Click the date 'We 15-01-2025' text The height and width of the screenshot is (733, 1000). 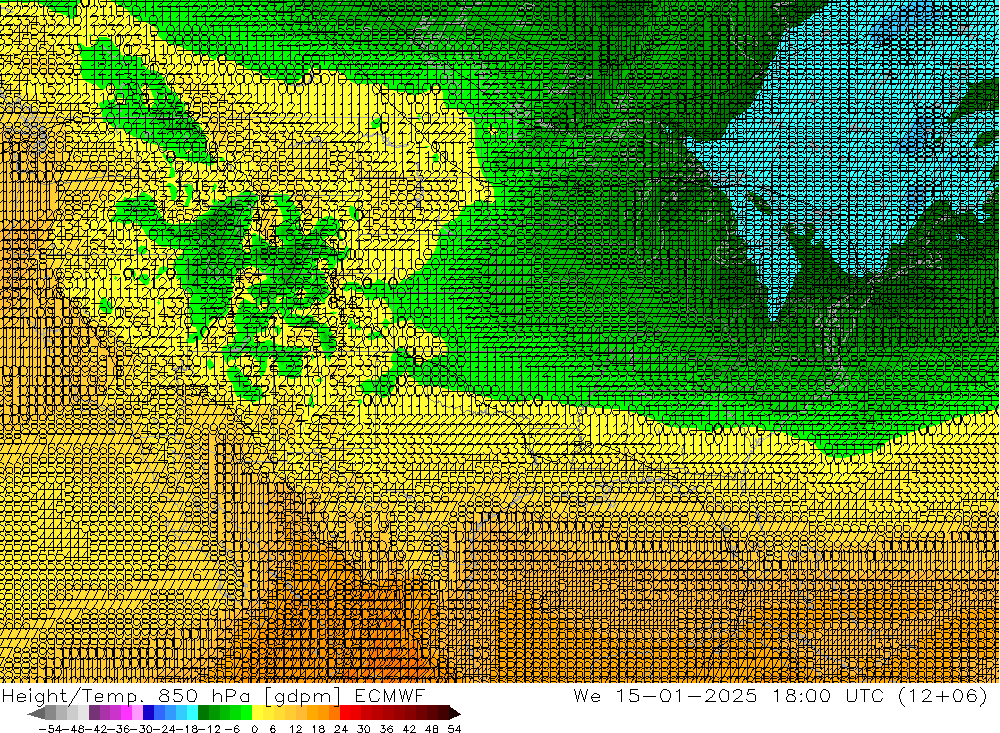pos(665,695)
